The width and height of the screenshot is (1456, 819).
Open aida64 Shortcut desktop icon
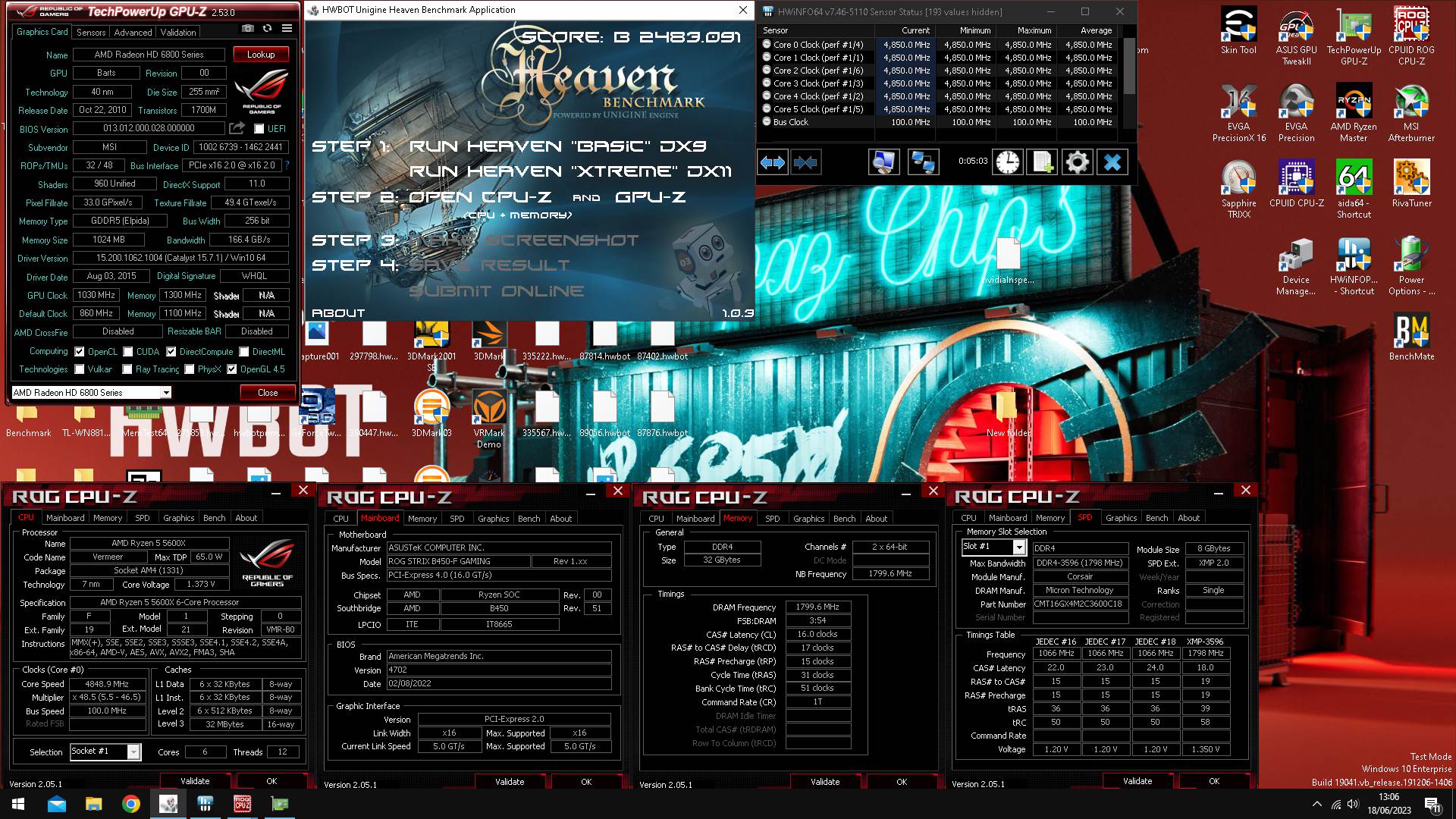[1354, 189]
